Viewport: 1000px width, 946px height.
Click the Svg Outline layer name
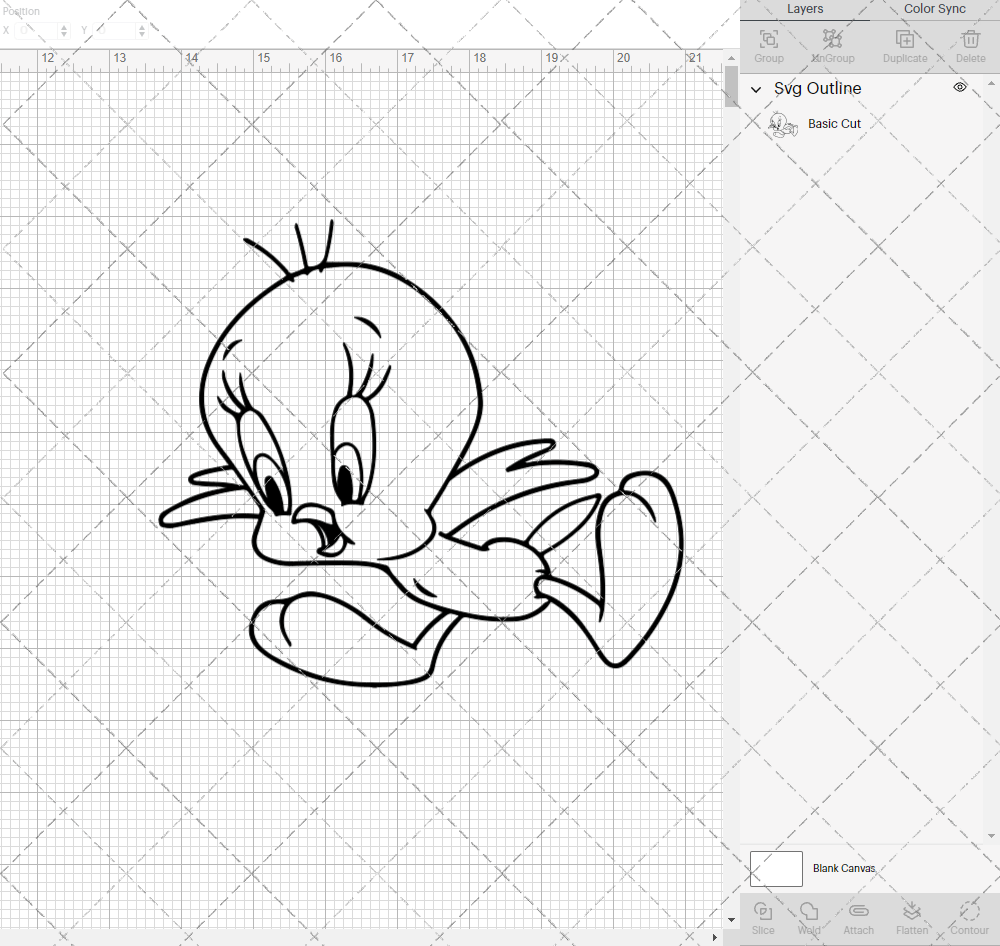(818, 88)
